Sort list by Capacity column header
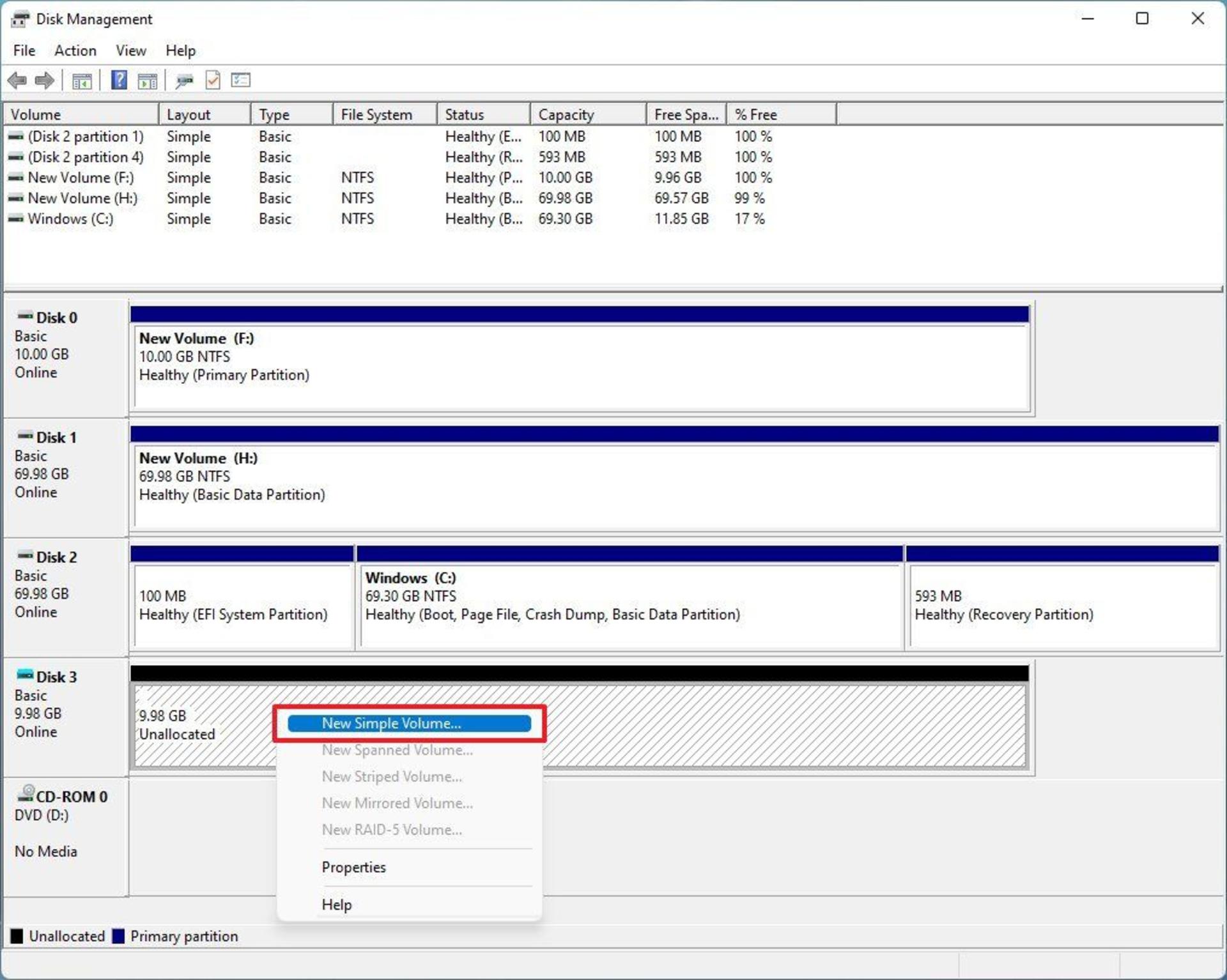 tap(588, 114)
